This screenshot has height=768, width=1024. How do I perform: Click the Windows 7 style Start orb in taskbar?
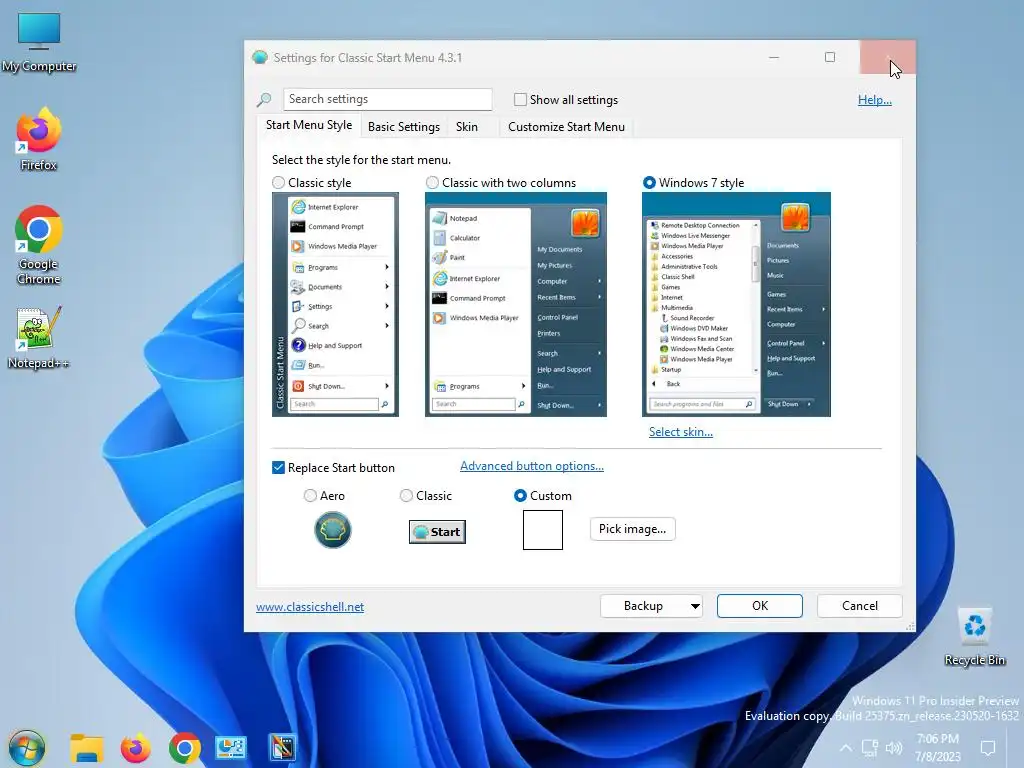27,748
